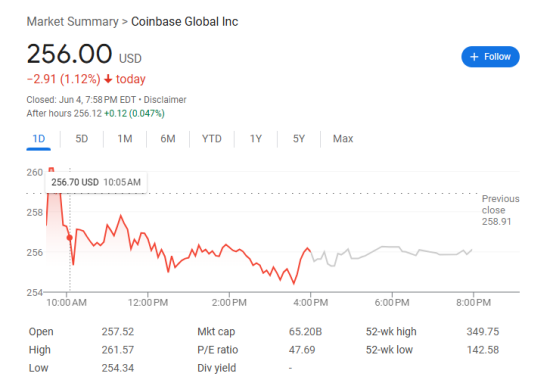Screen dimensions: 554x390
Task: Click the red marker at chart's opening peak
Action: pos(52,170)
